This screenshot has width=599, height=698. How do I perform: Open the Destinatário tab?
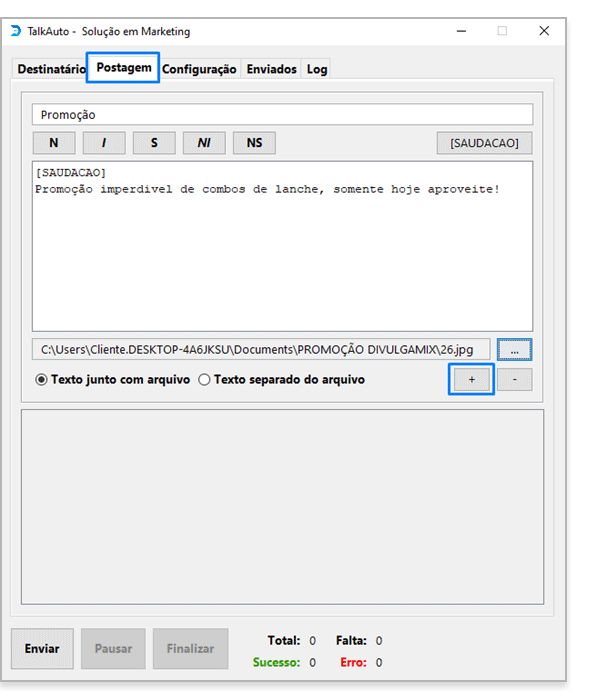(x=51, y=69)
